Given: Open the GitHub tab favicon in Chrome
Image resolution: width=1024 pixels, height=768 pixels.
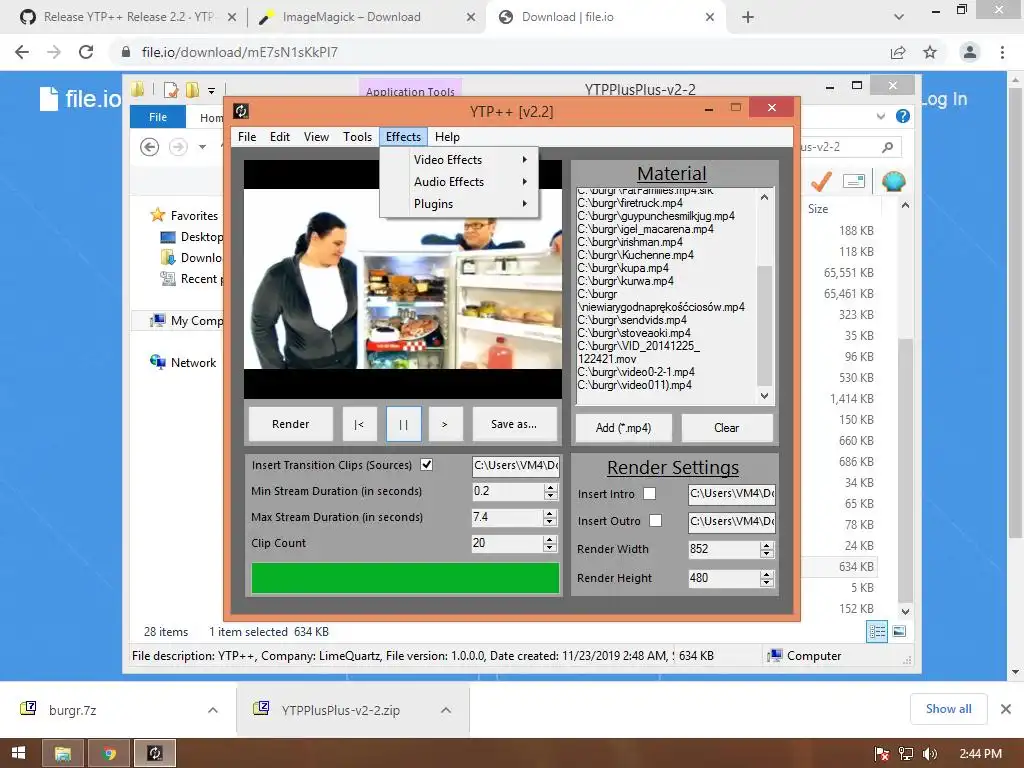Looking at the screenshot, I should tap(27, 17).
